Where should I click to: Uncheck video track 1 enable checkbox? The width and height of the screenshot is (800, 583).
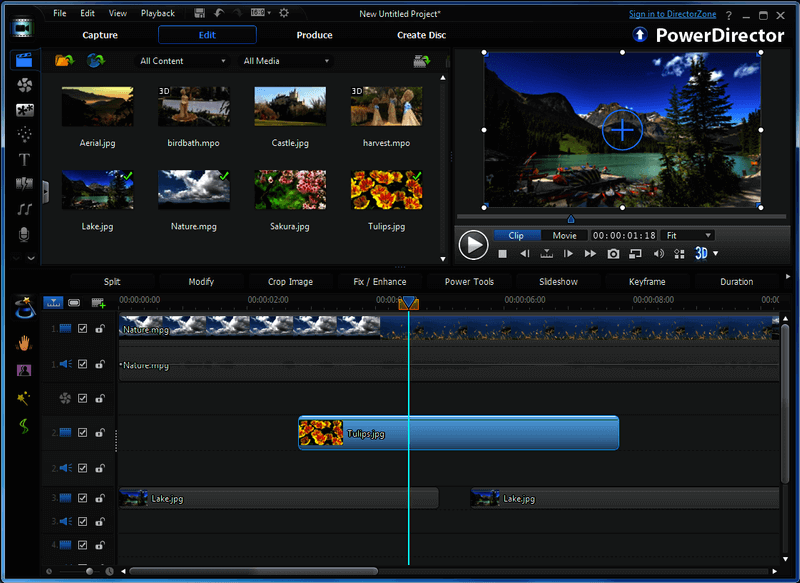(x=83, y=328)
